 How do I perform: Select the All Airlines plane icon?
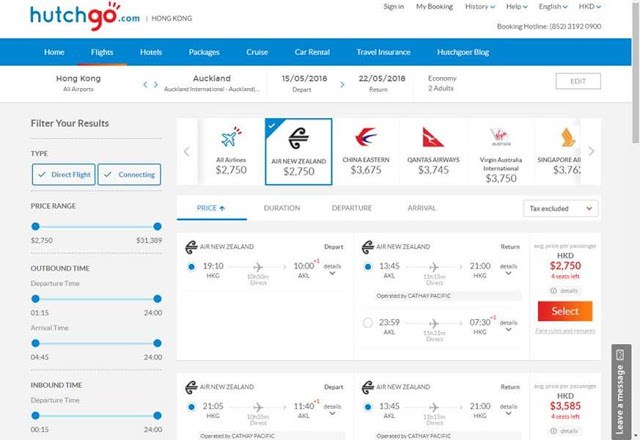tap(231, 137)
